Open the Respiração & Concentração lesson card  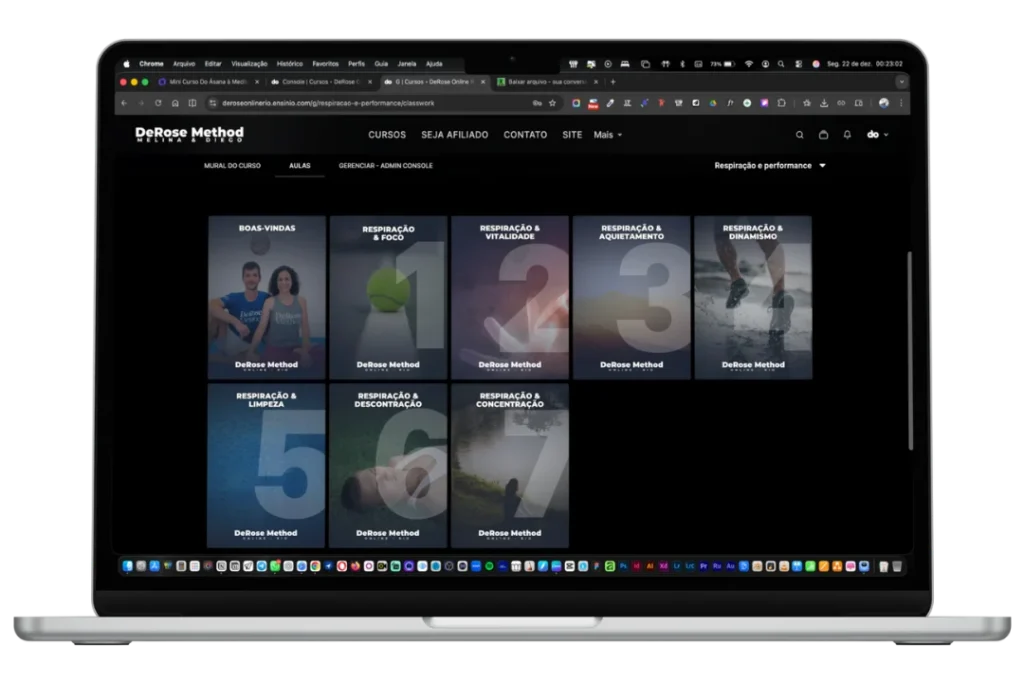(x=509, y=466)
